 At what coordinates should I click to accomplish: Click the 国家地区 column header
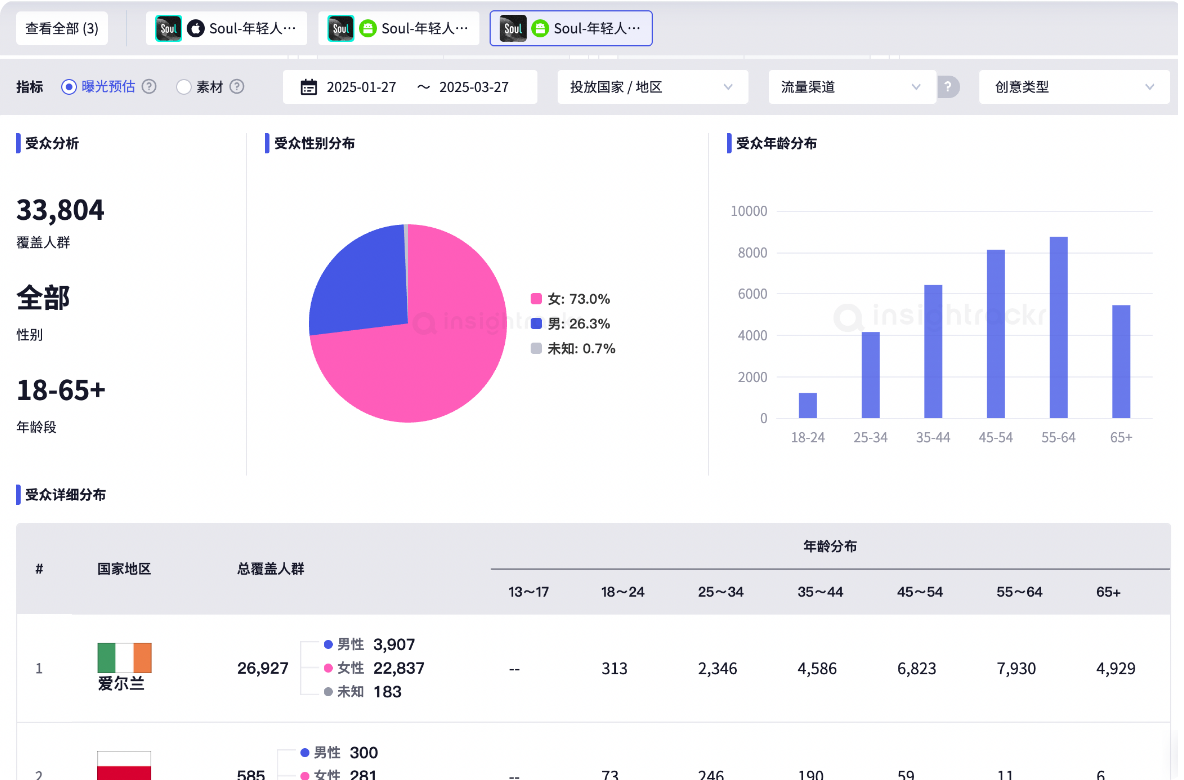point(125,569)
